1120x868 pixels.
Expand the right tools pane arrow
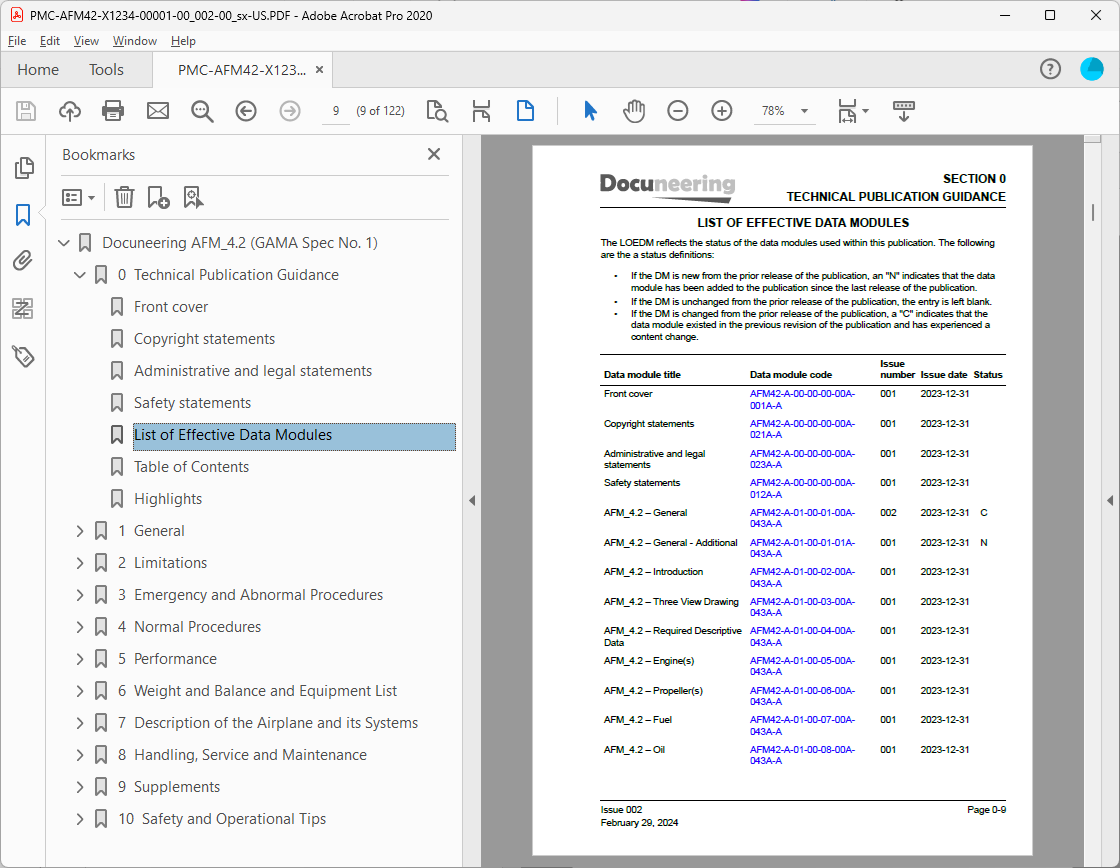coord(1109,501)
